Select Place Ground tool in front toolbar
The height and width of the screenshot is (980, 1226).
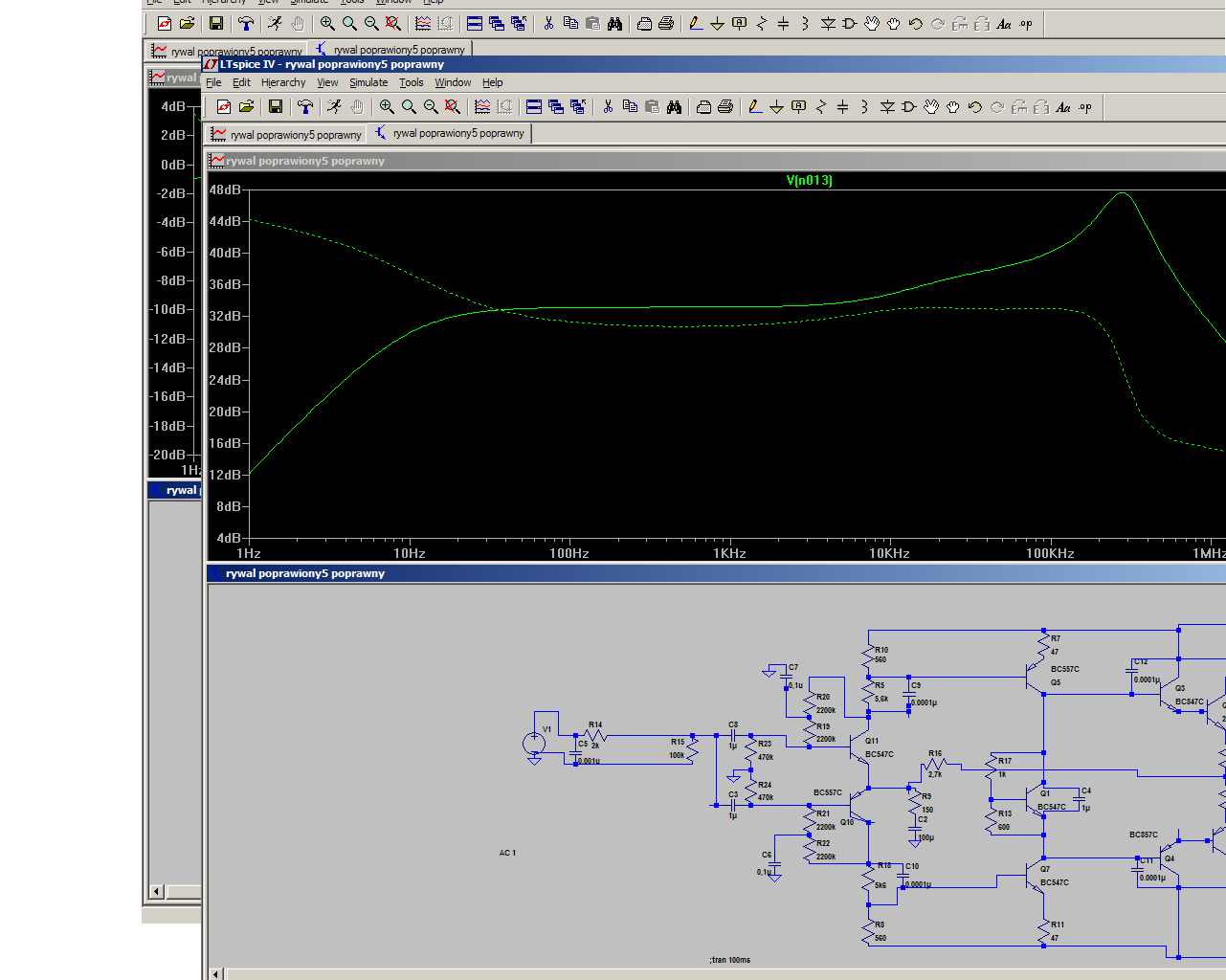point(776,107)
